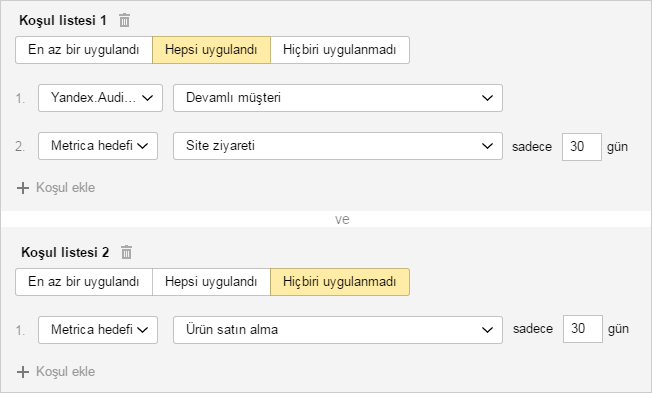Select 'En az bir uygulandı' in list 1
652x393 pixels.
click(x=84, y=50)
